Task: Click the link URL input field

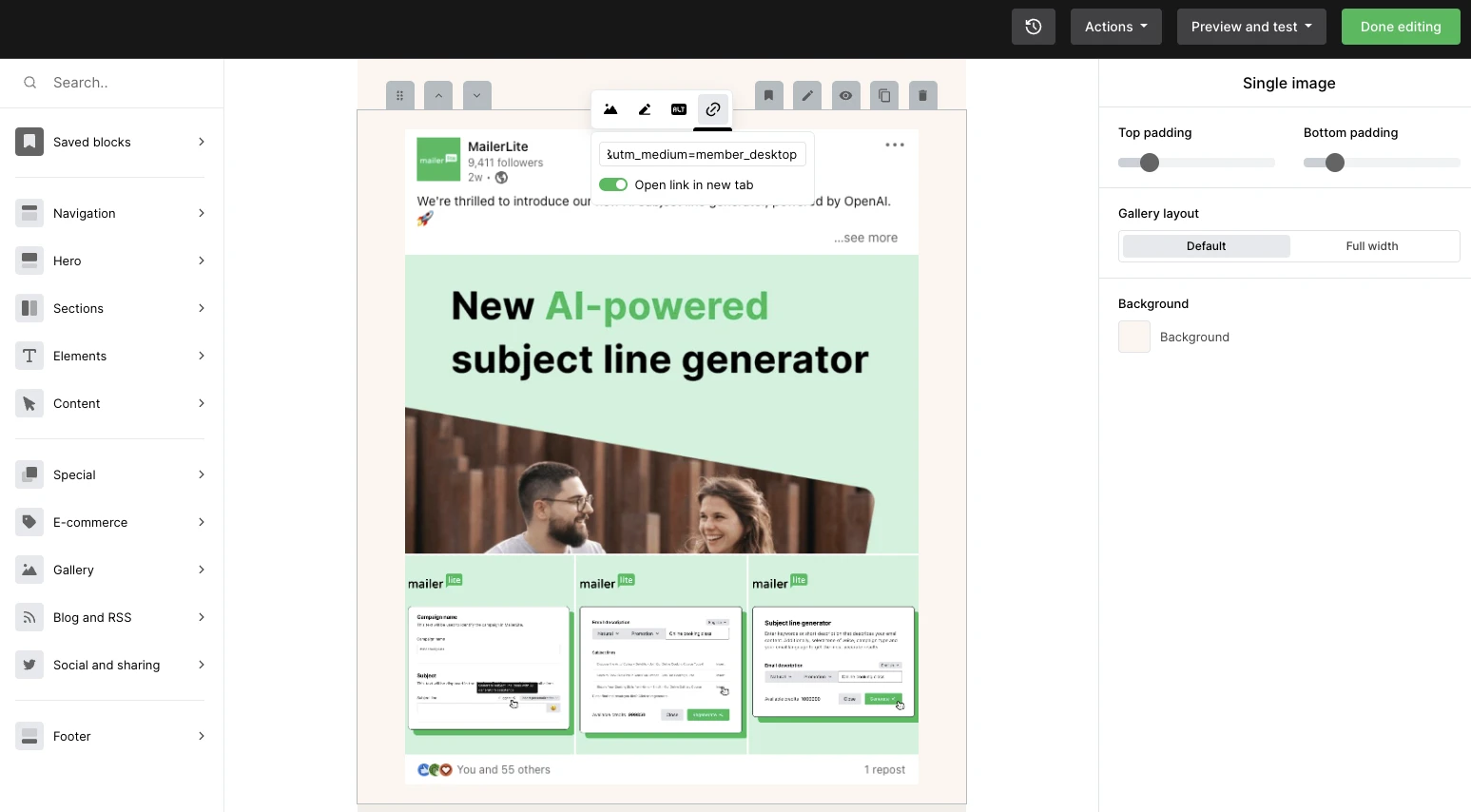Action: pyautogui.click(x=703, y=154)
